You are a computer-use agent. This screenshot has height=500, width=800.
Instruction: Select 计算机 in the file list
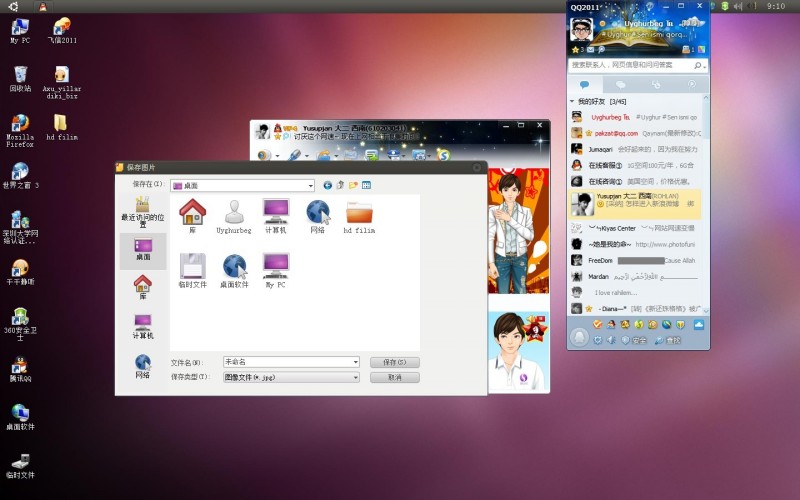click(x=276, y=216)
